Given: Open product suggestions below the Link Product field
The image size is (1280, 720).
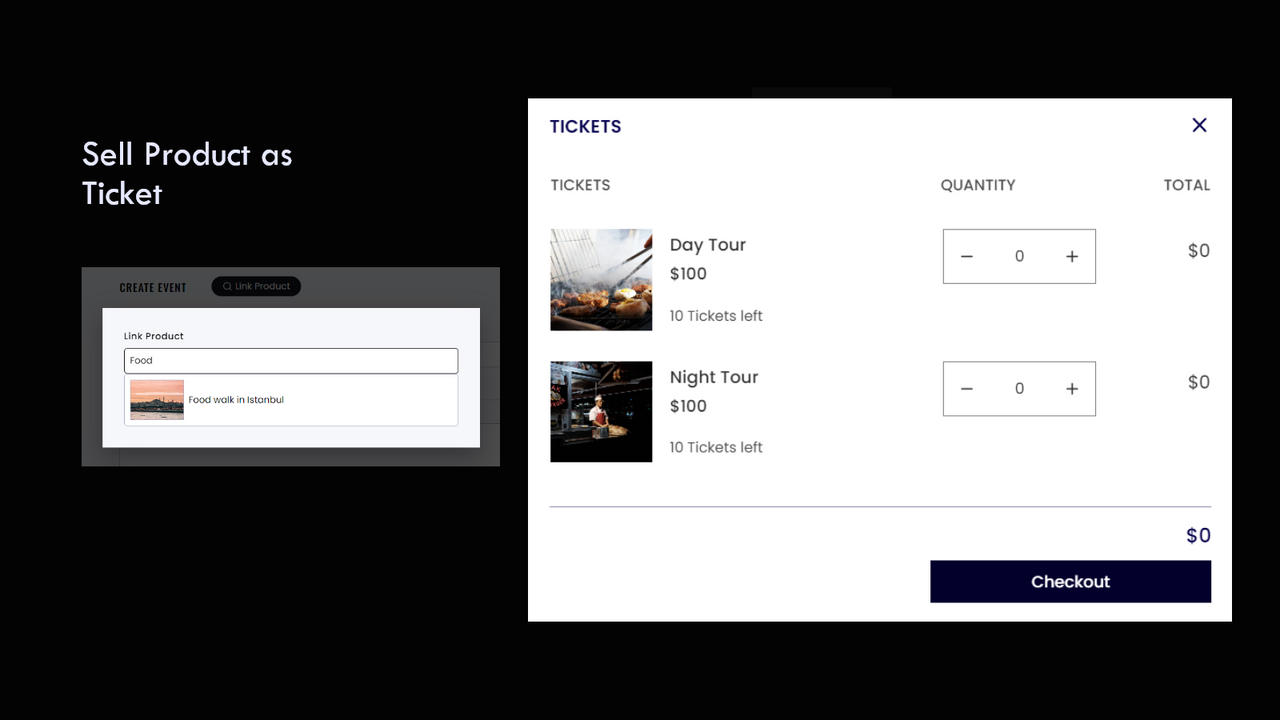Looking at the screenshot, I should tap(290, 399).
